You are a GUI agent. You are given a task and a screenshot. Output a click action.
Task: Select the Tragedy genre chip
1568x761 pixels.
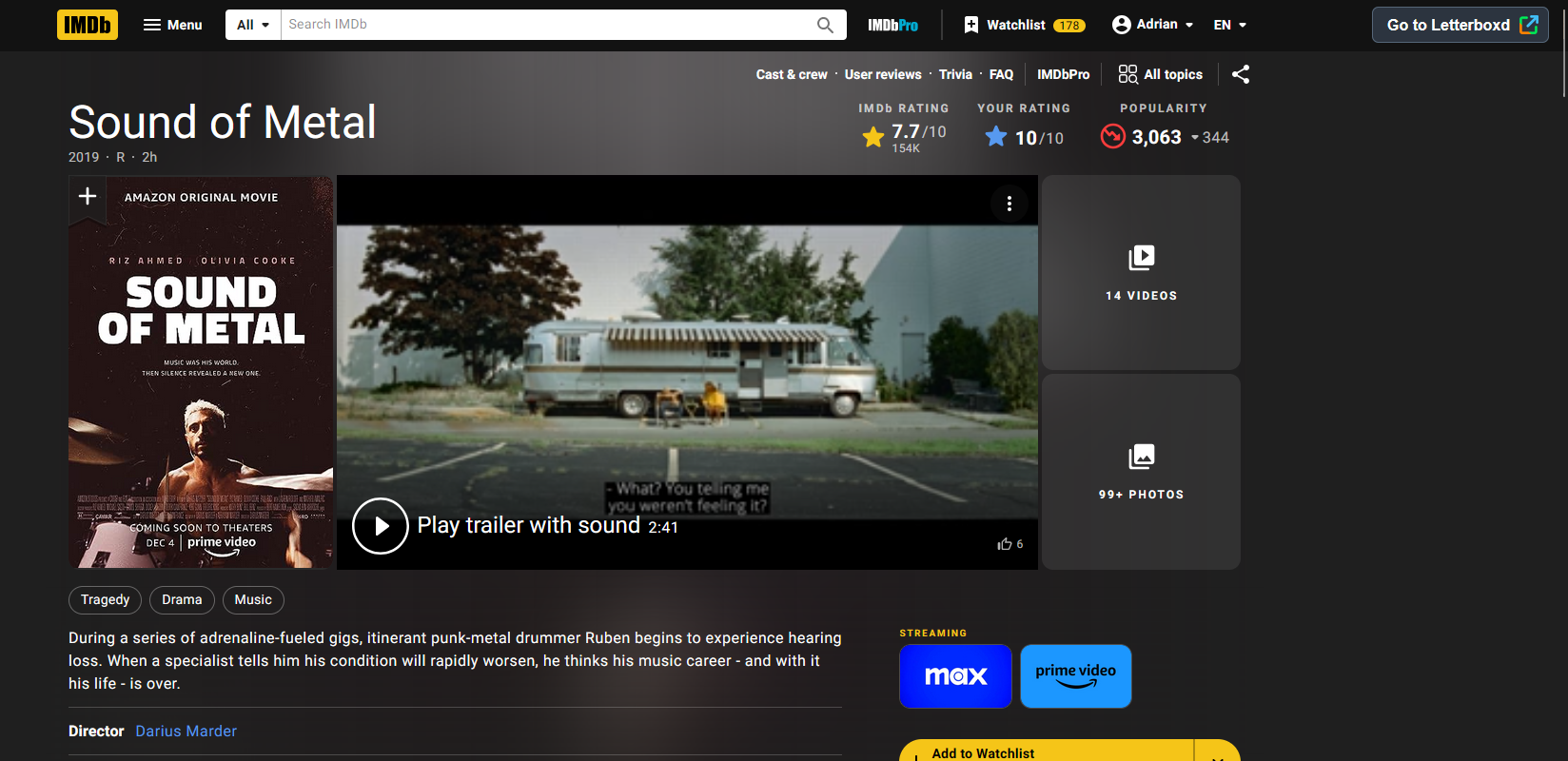(x=105, y=600)
